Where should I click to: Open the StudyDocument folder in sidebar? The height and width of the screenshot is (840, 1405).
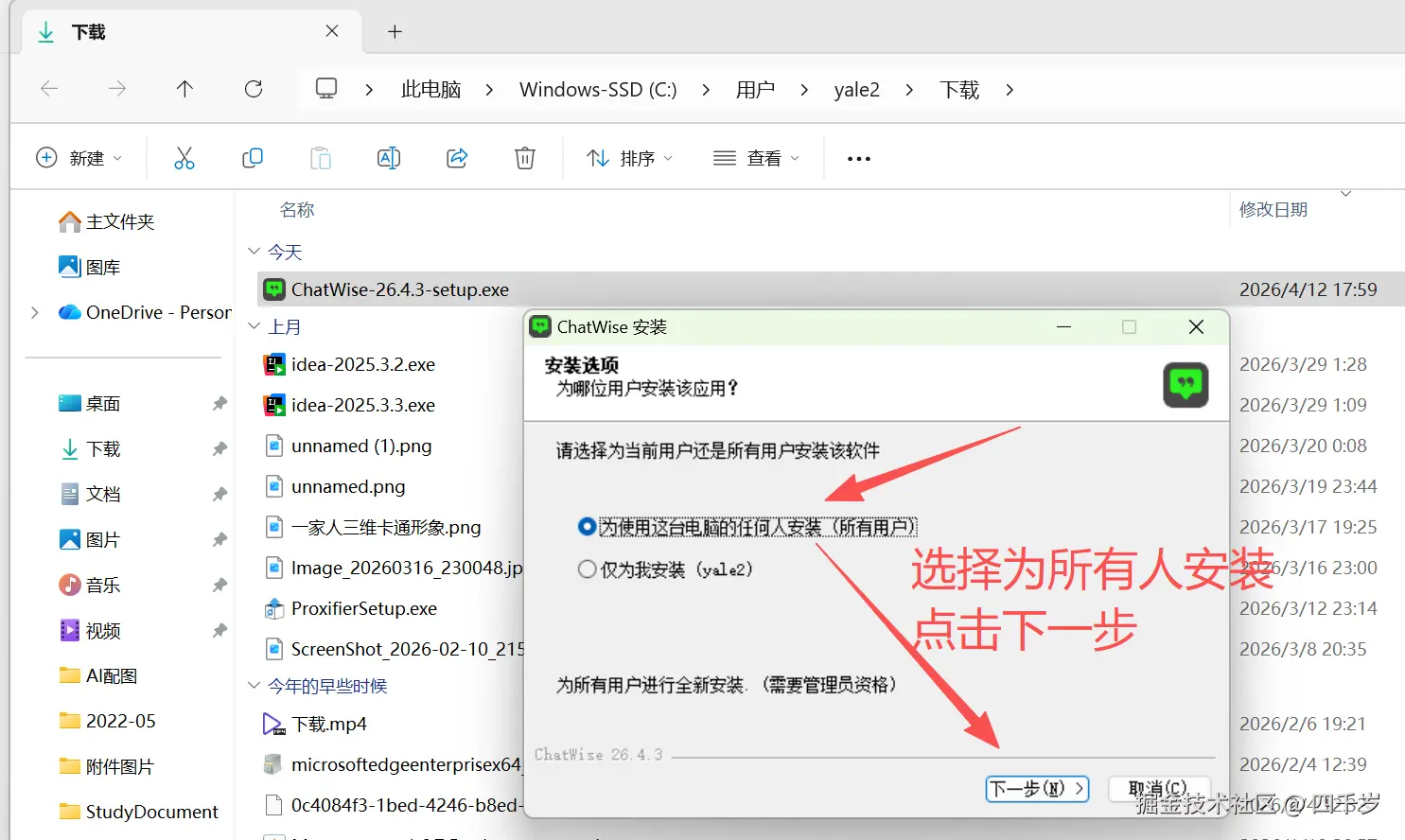138,812
